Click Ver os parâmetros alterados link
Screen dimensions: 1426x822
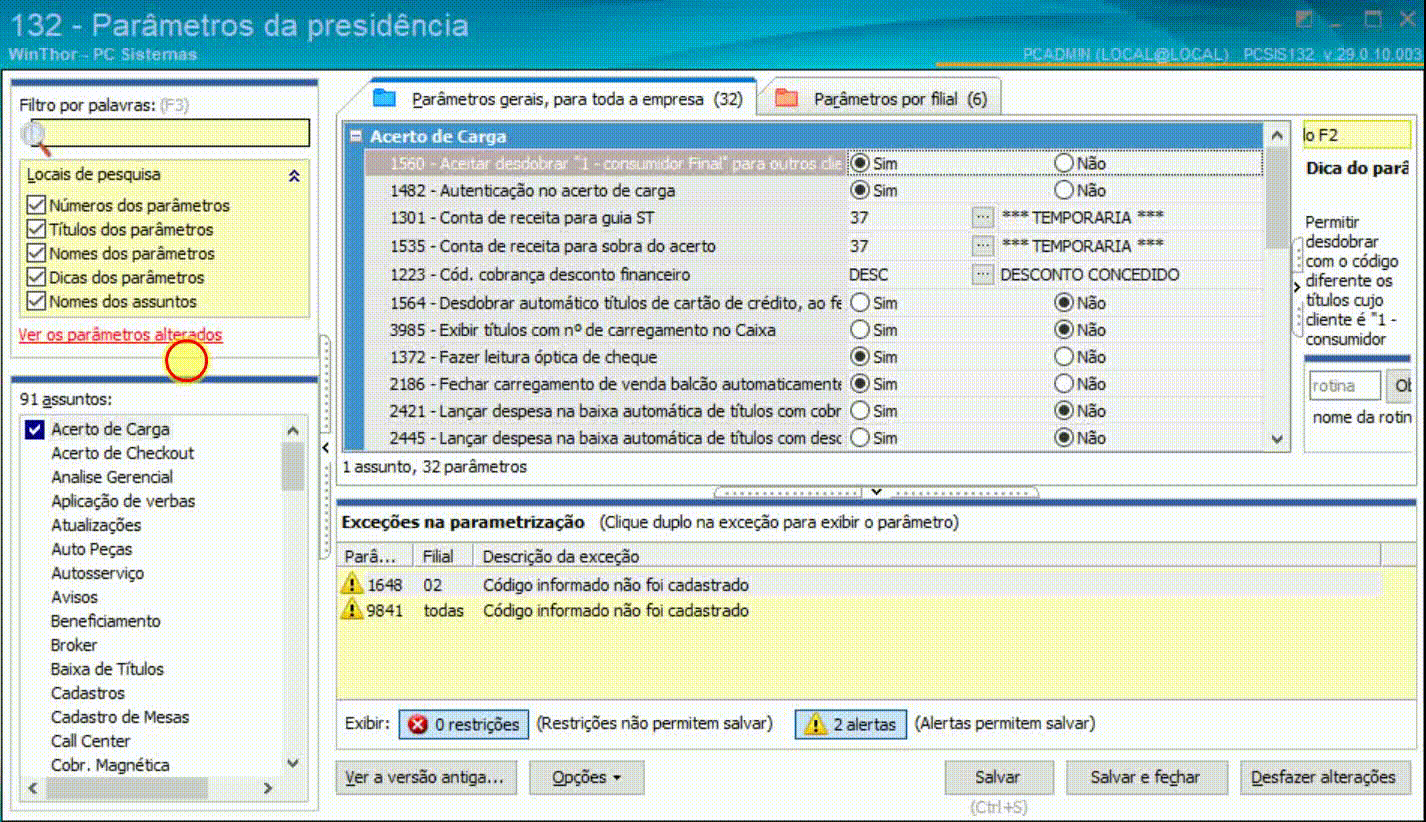(120, 335)
